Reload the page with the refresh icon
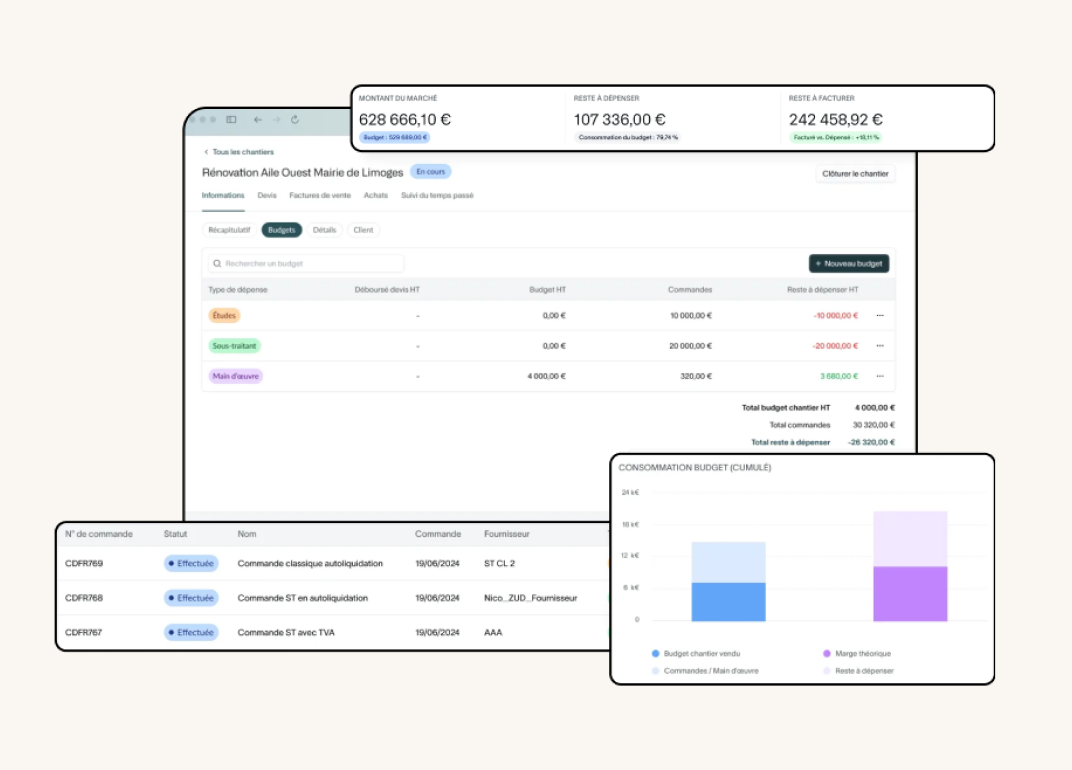Image resolution: width=1072 pixels, height=770 pixels. click(x=295, y=120)
